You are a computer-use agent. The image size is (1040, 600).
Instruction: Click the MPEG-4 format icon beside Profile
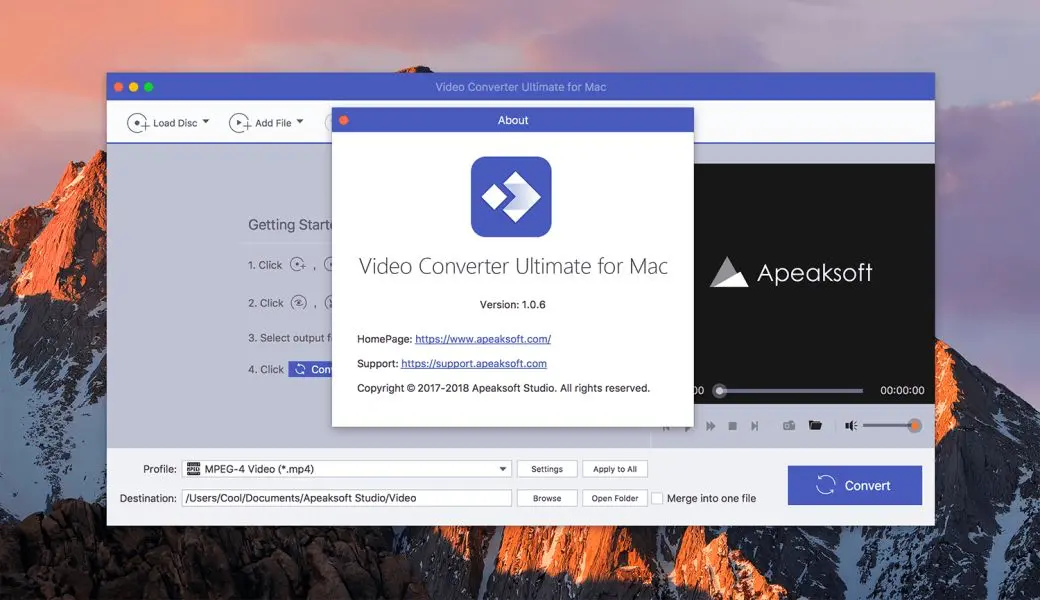(192, 468)
